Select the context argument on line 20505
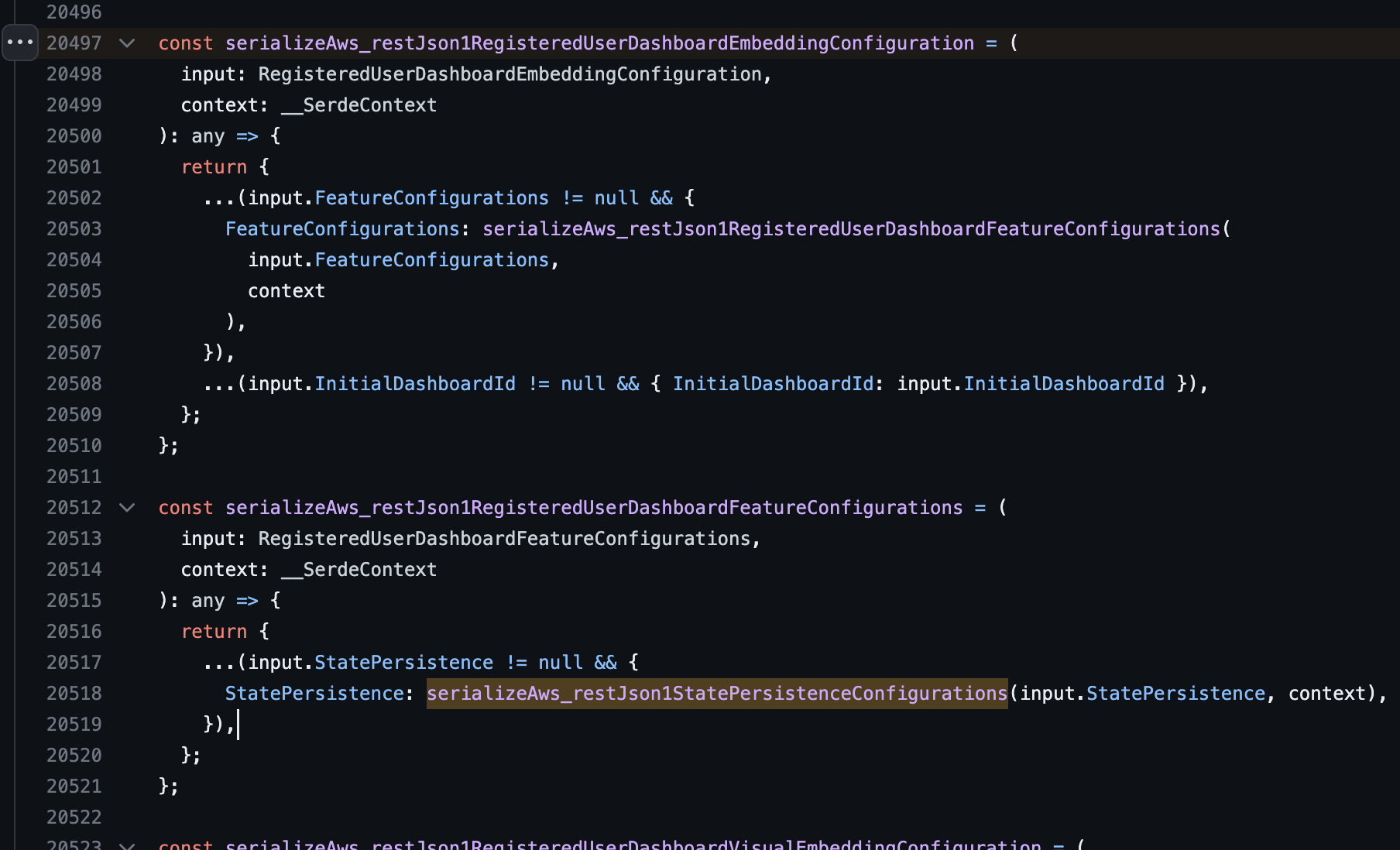The height and width of the screenshot is (850, 1400). (286, 290)
